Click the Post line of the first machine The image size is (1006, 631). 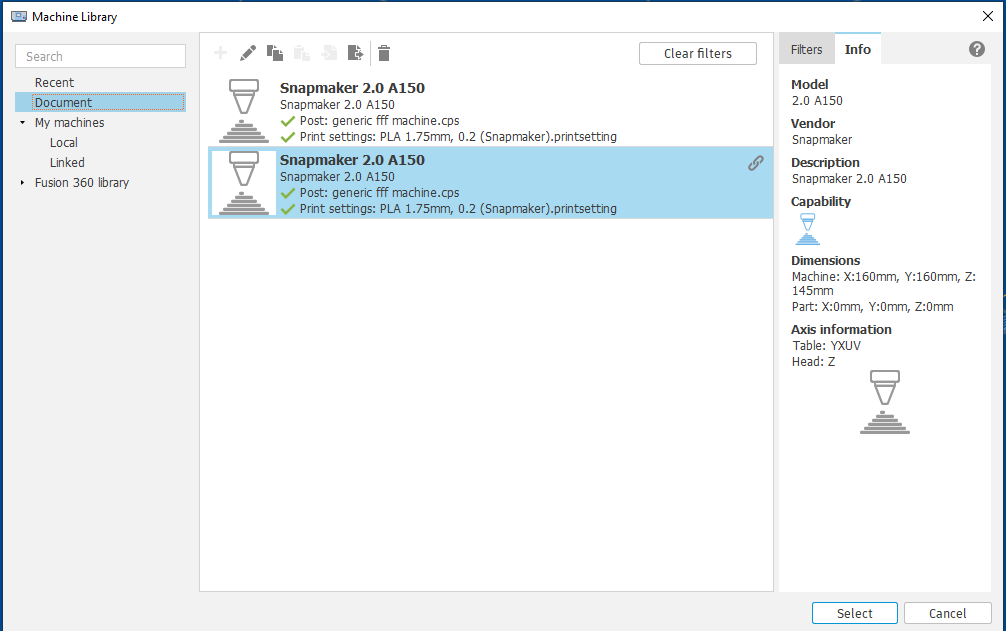pyautogui.click(x=379, y=121)
